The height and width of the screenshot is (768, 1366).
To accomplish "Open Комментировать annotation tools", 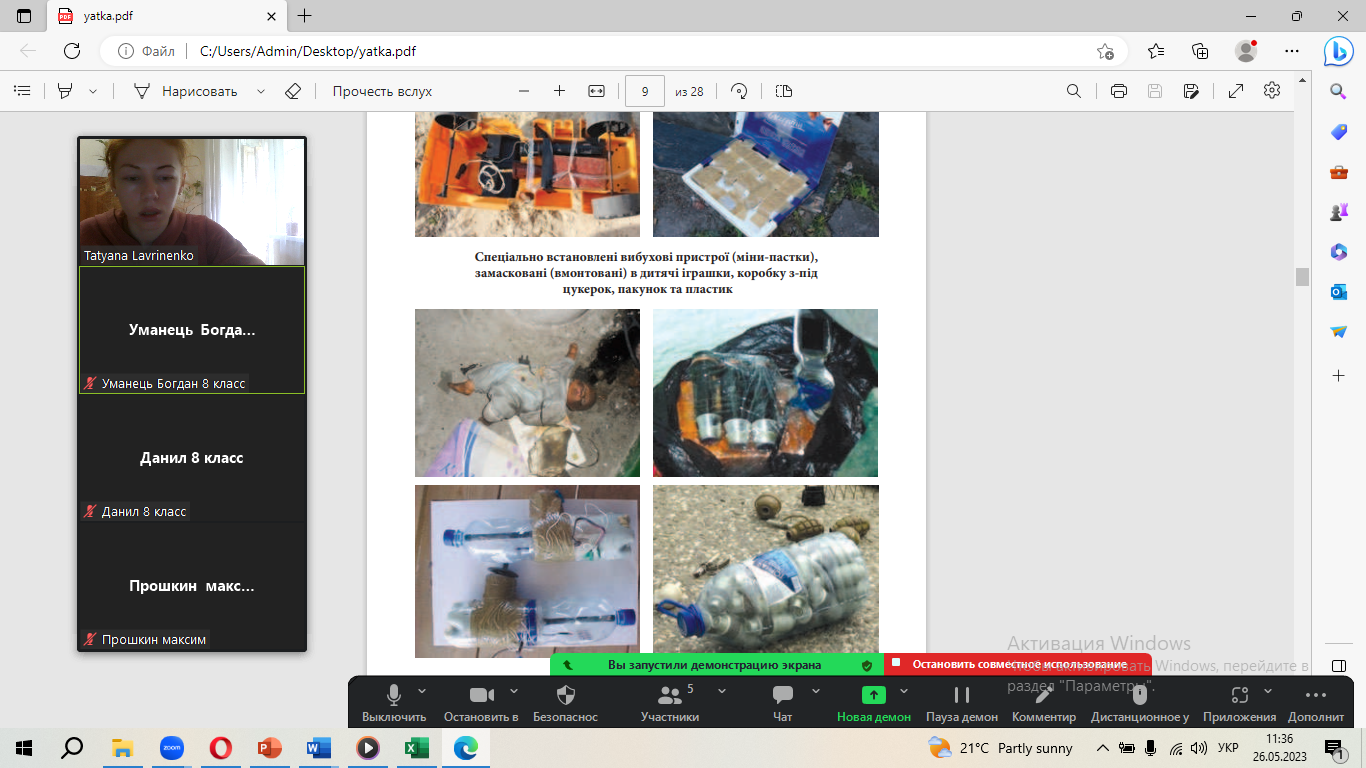I will tap(1044, 704).
